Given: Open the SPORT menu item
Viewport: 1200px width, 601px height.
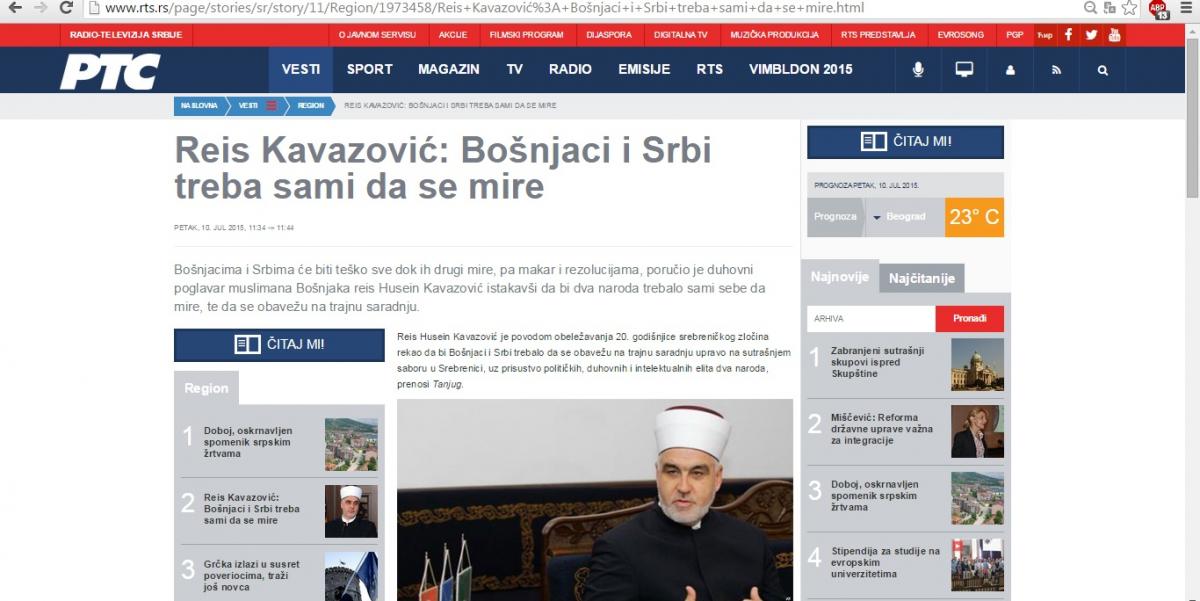Looking at the screenshot, I should coord(370,70).
